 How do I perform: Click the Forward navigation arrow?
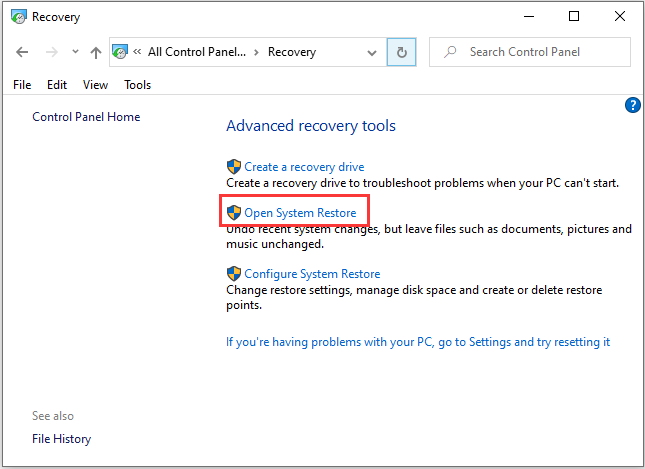(51, 52)
